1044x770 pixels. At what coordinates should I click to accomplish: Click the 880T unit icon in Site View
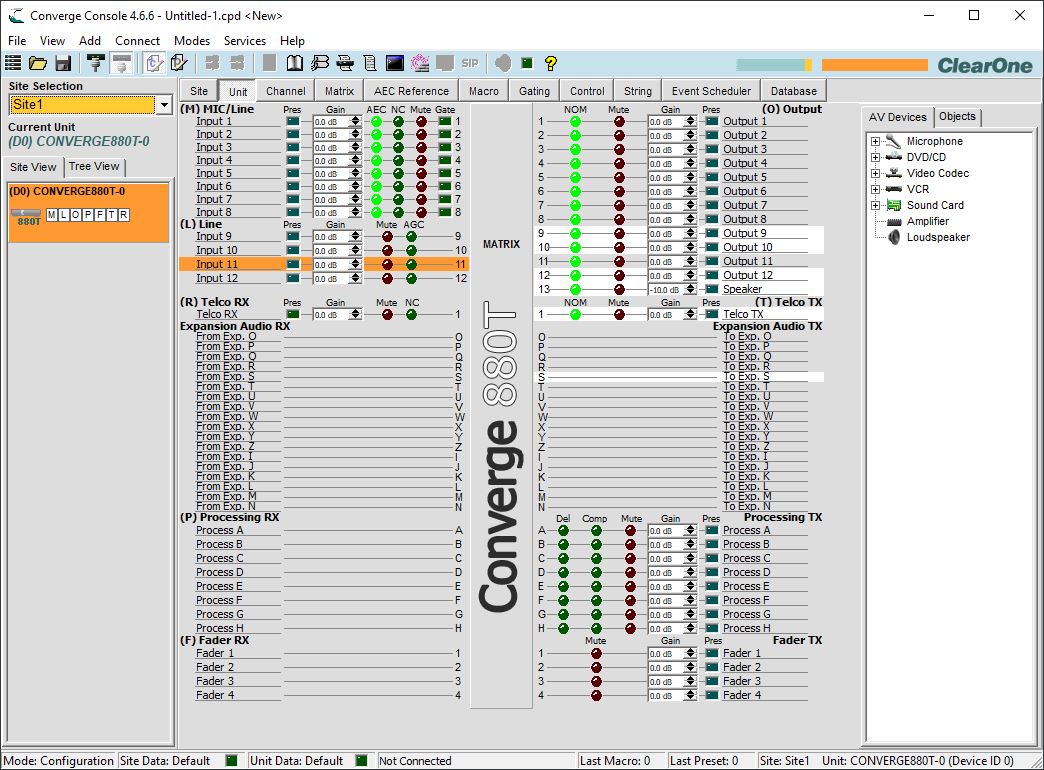point(26,217)
